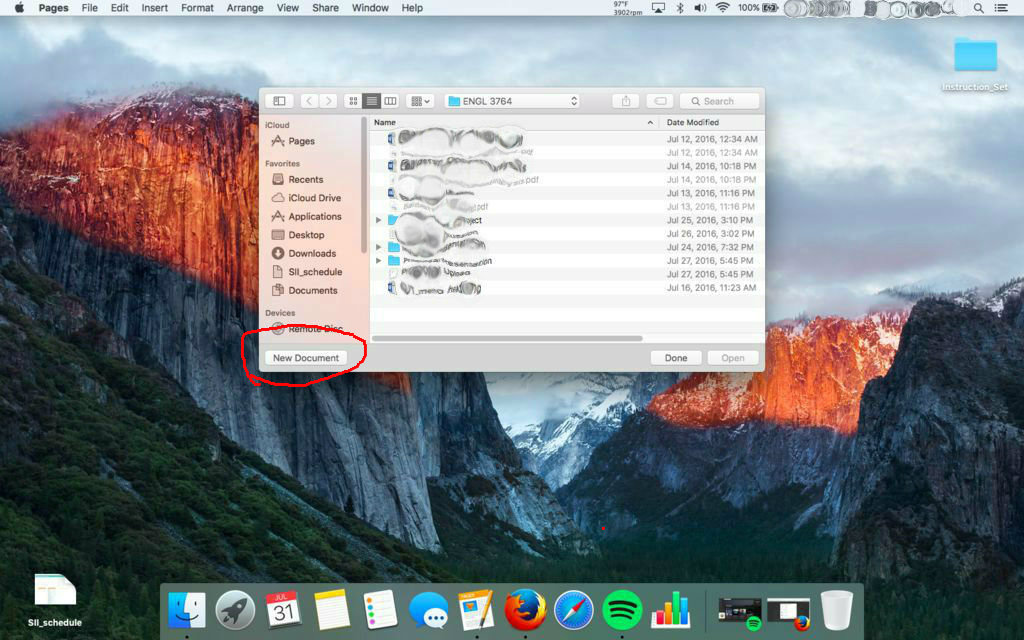The width and height of the screenshot is (1024, 640).
Task: Expand the folder dated Jul 27, 2016, 5:45 PM
Action: click(x=378, y=261)
